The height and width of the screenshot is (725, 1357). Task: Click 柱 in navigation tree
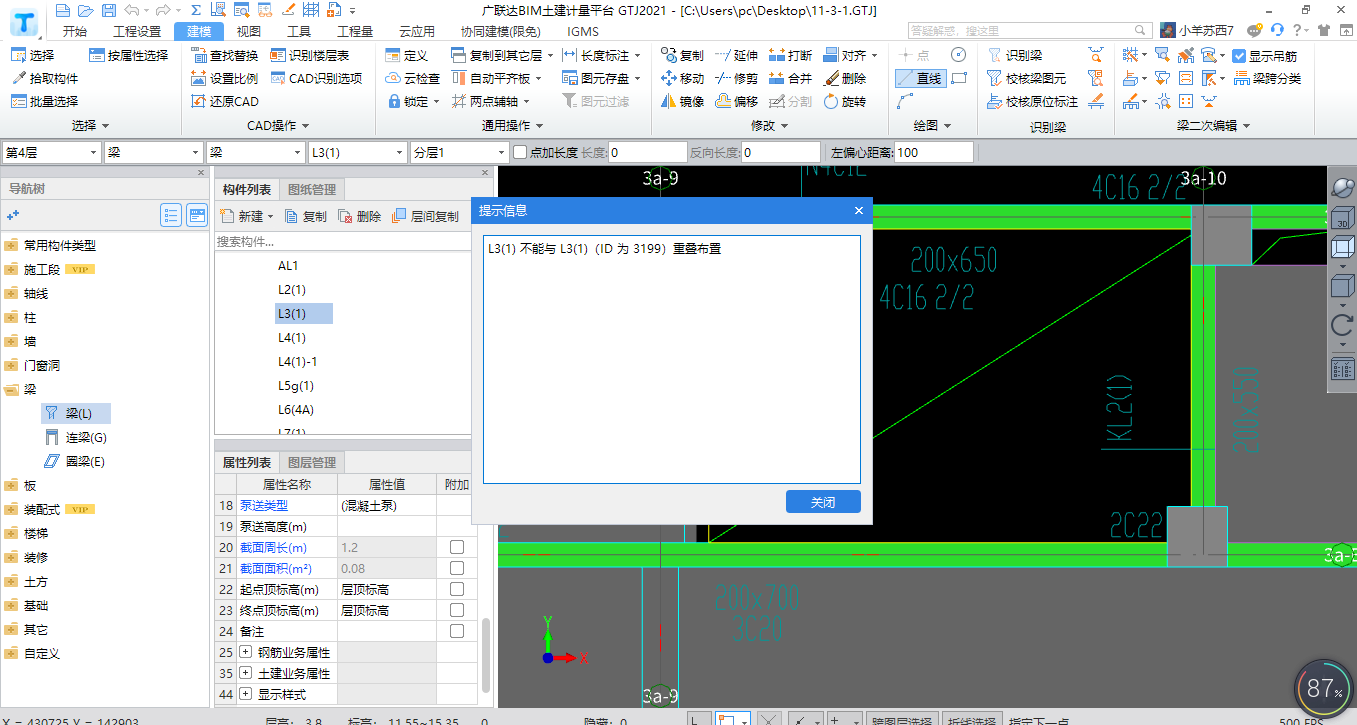[x=30, y=317]
